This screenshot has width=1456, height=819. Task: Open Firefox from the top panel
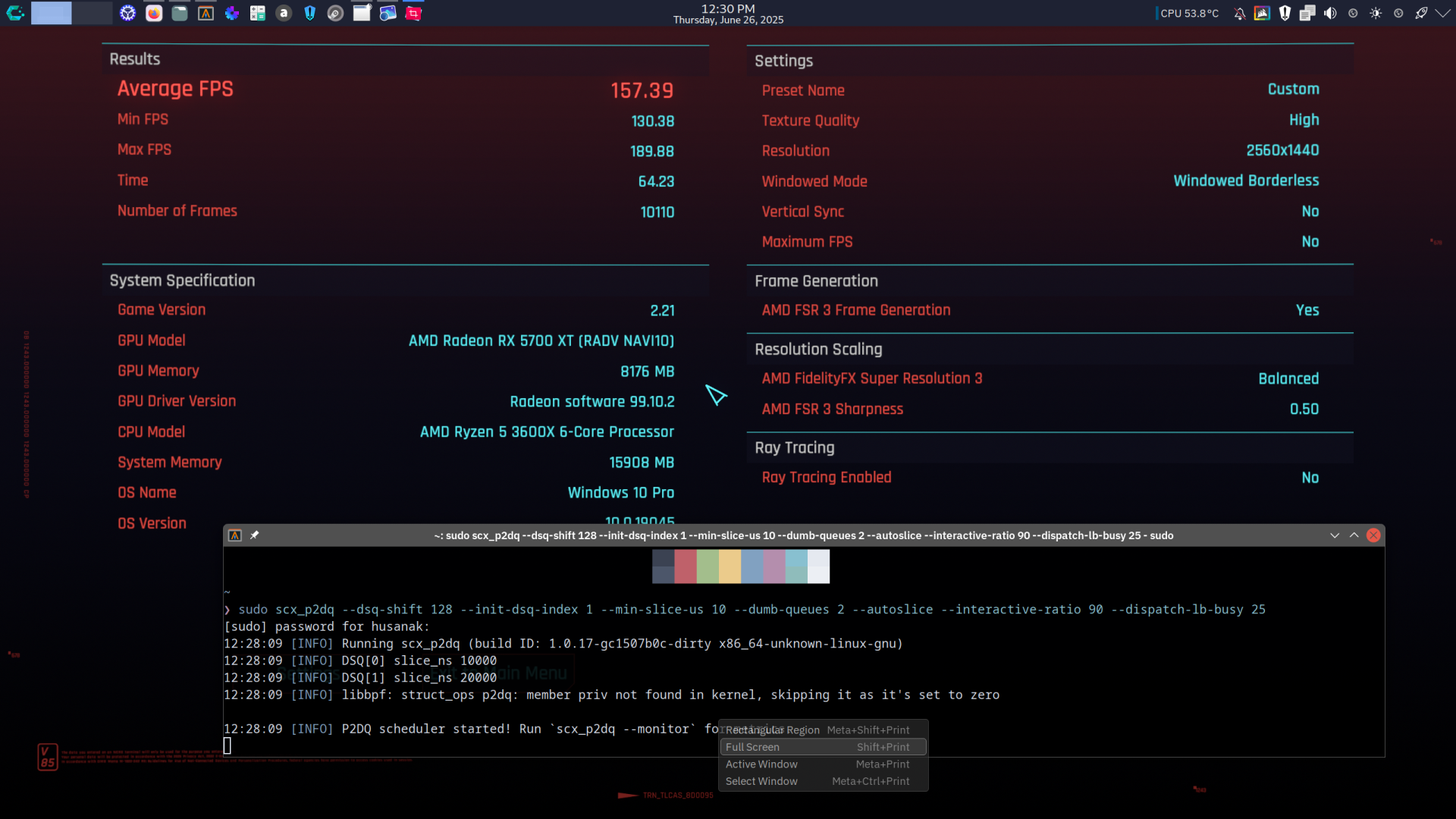point(154,13)
